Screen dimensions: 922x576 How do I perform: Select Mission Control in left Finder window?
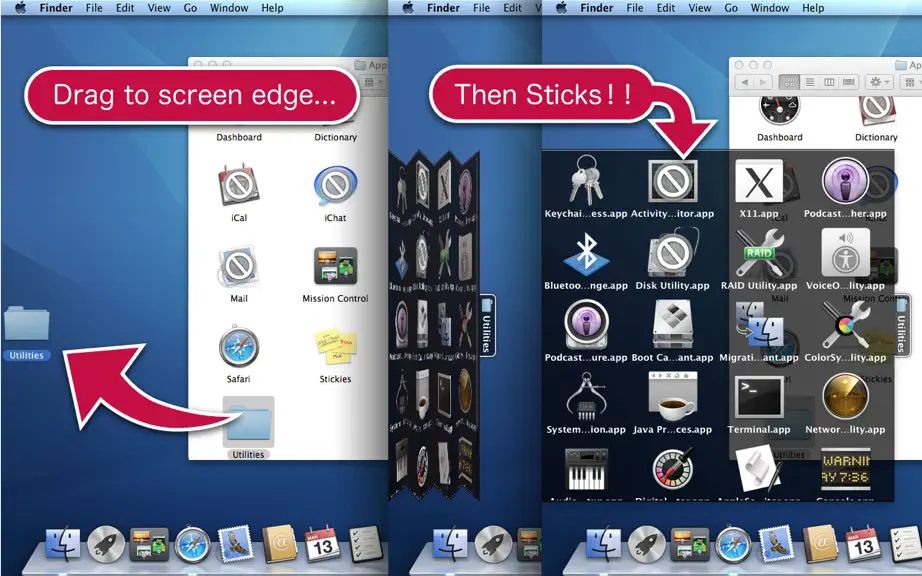pos(335,267)
